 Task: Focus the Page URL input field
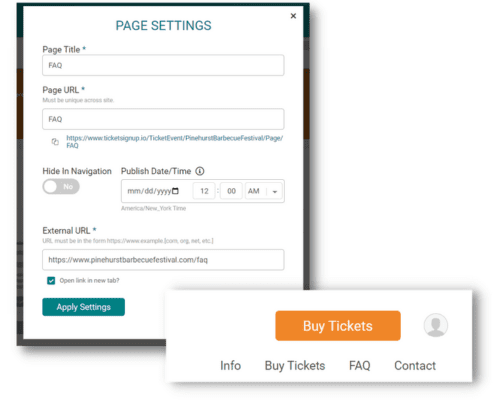pyautogui.click(x=163, y=119)
